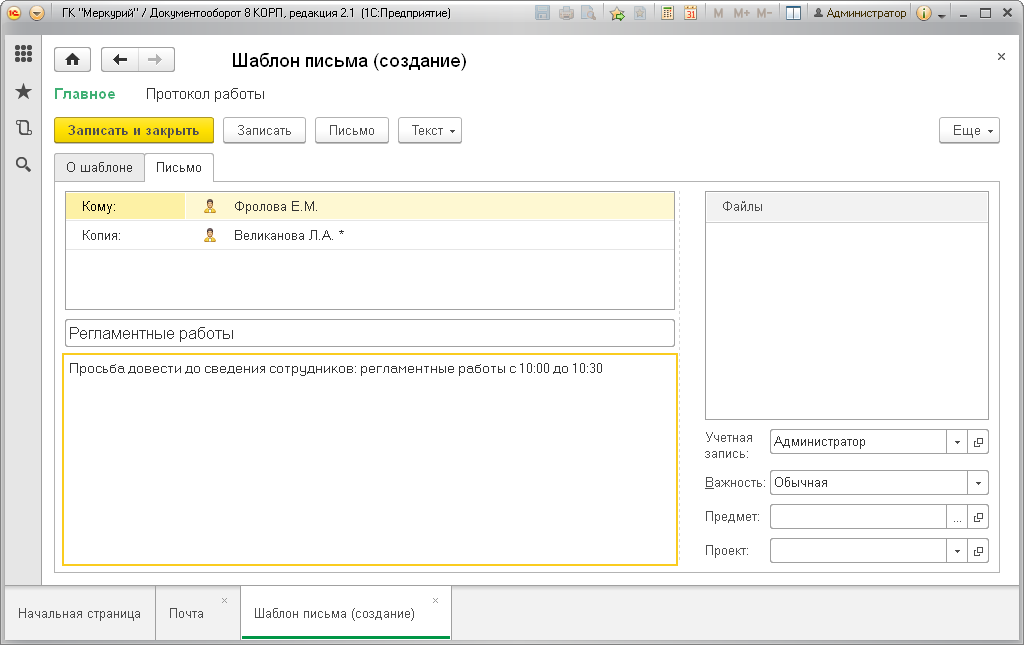The width and height of the screenshot is (1024, 645).
Task: Click the window layout panels icon
Action: [793, 13]
